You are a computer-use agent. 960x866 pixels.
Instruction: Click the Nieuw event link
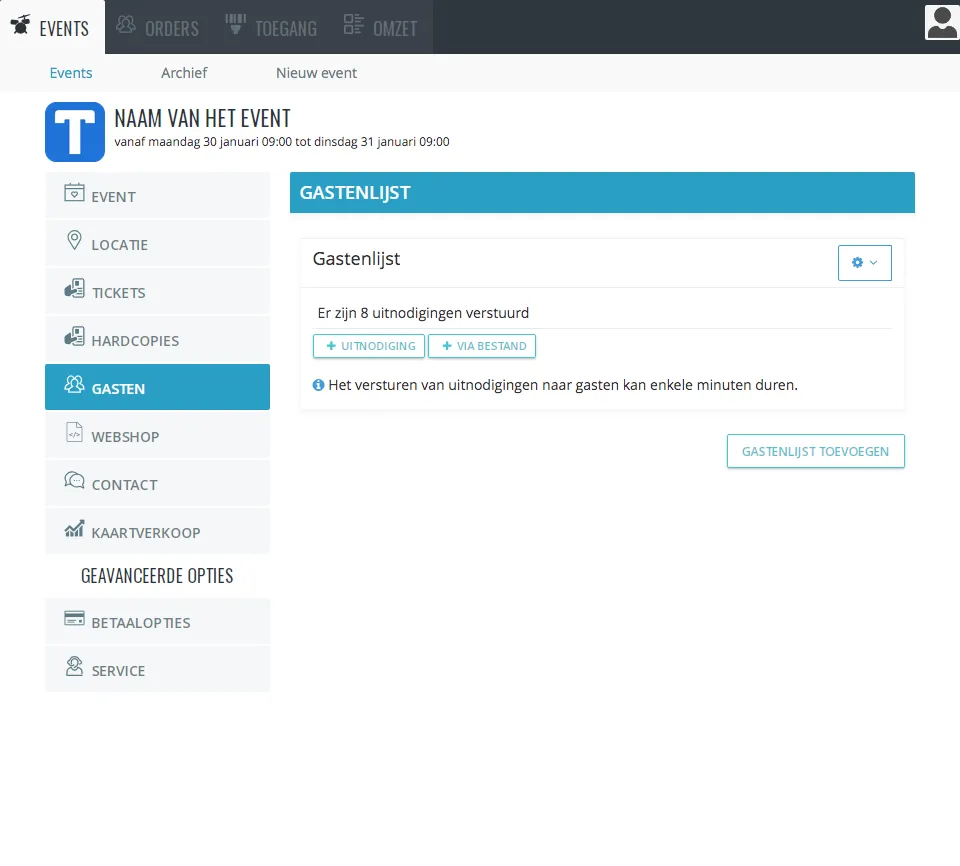[x=316, y=73]
